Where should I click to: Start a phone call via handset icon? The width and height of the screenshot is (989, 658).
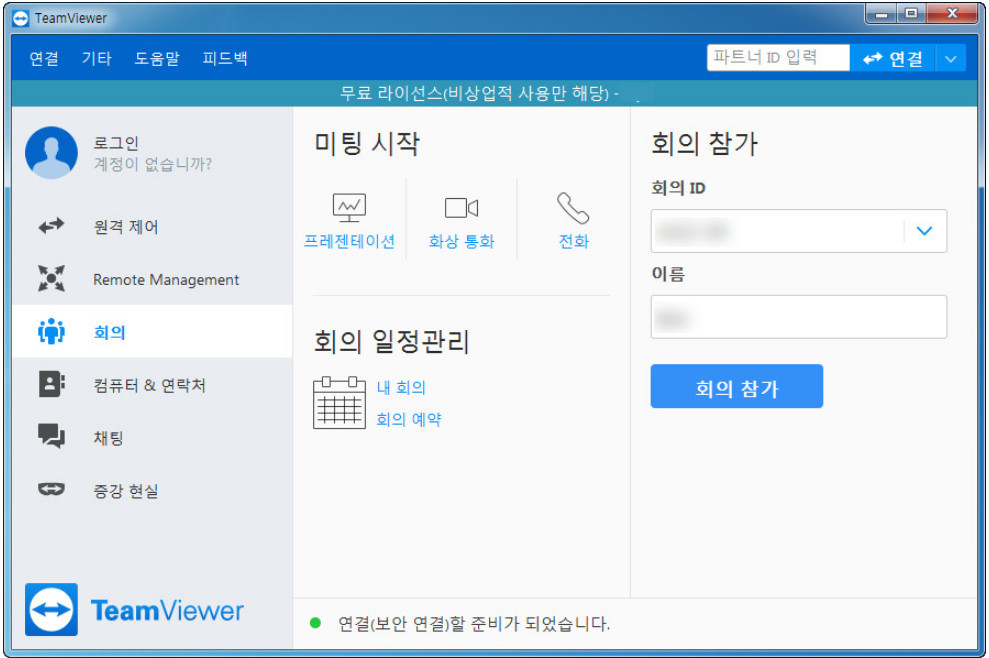click(x=573, y=208)
